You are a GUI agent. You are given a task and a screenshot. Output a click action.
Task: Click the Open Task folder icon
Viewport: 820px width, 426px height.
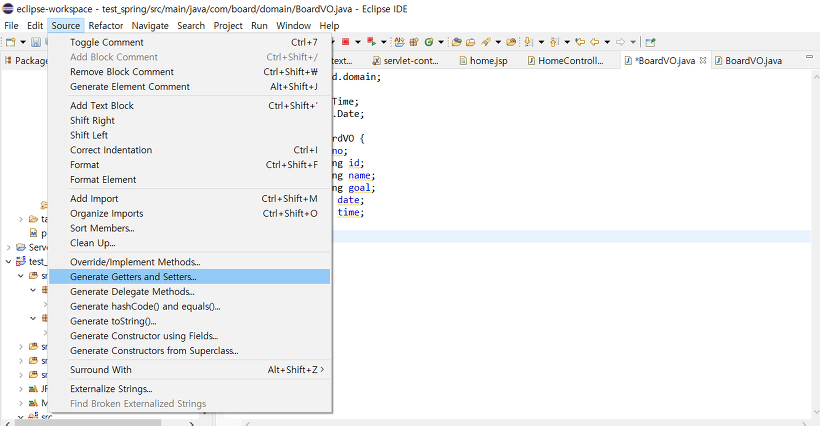tap(471, 42)
